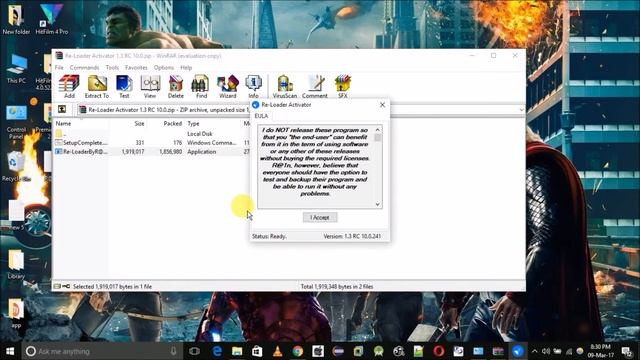Open the Options menu
The image size is (640, 360).
164,67
